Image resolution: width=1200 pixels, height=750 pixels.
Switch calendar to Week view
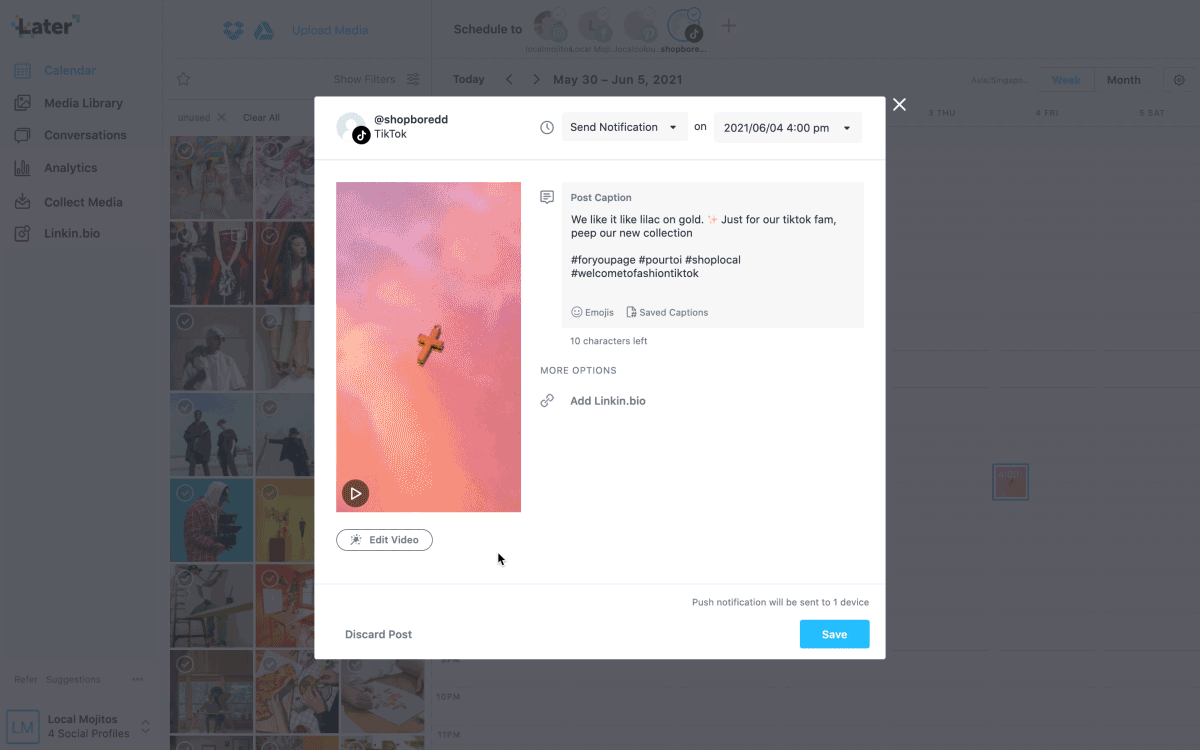(x=1066, y=80)
